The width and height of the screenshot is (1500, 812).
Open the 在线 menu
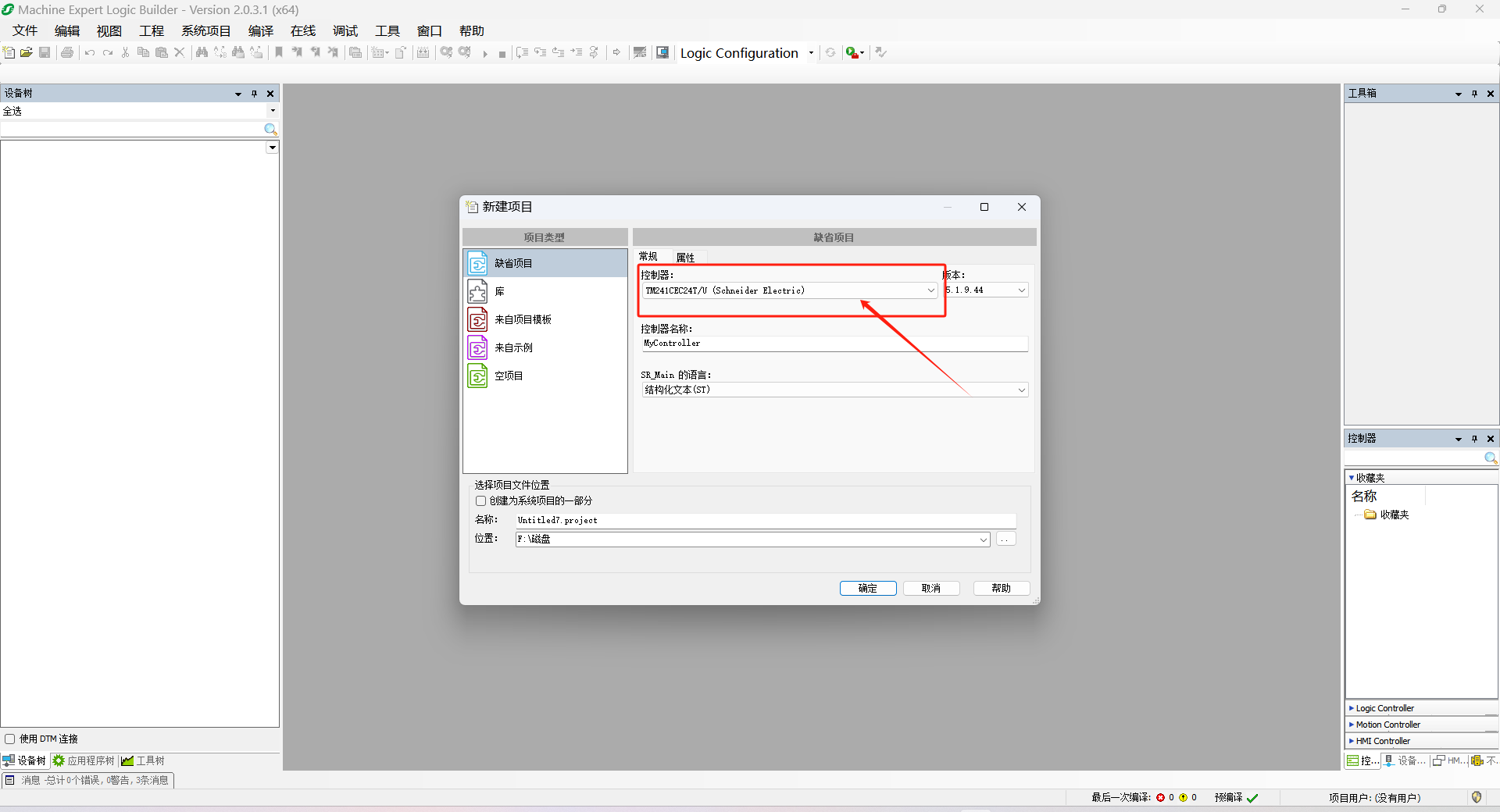[x=302, y=30]
